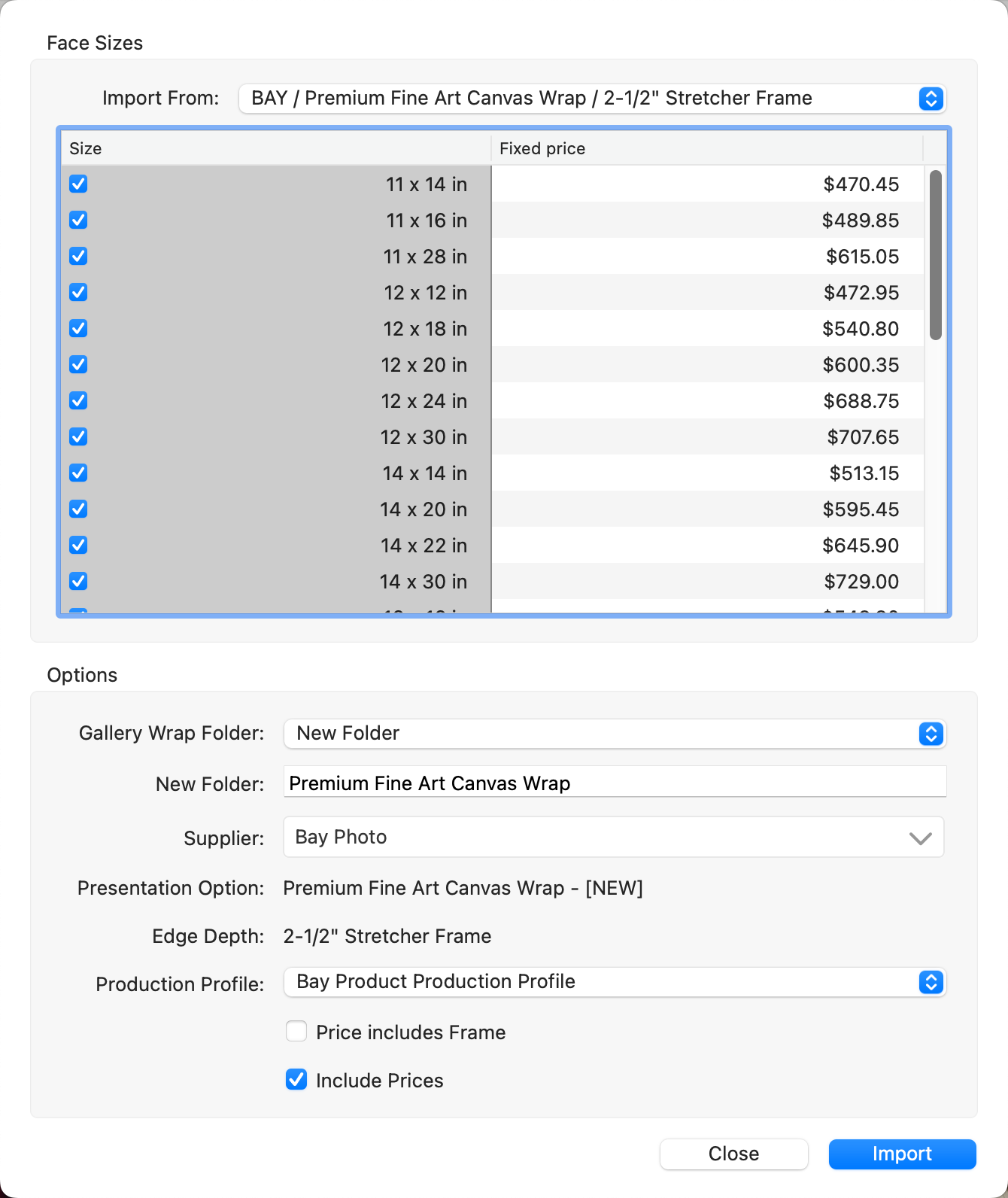Click the Import button
Screen dimensions: 1008x1198
902,1154
